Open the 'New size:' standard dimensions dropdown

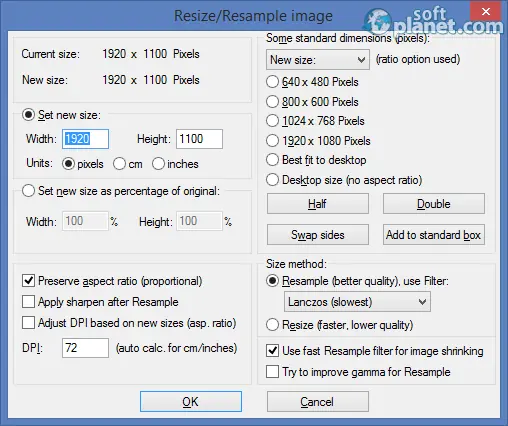pos(318,60)
